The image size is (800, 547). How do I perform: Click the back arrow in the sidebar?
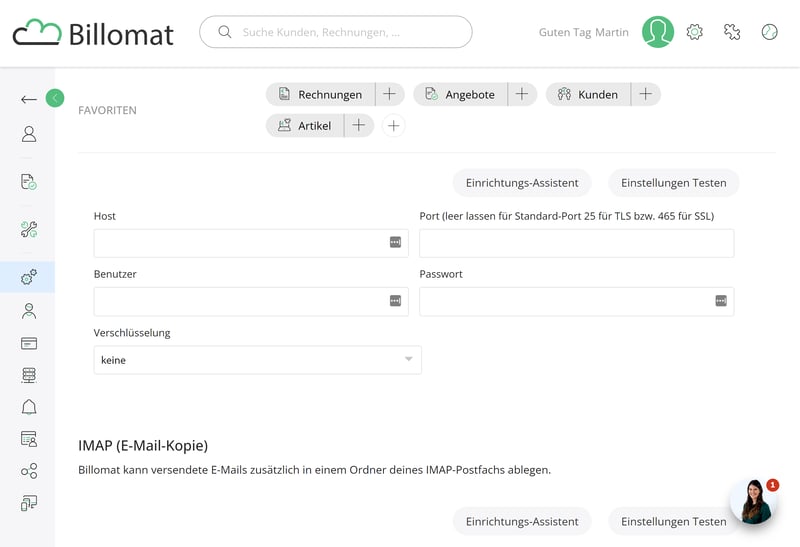click(x=29, y=99)
